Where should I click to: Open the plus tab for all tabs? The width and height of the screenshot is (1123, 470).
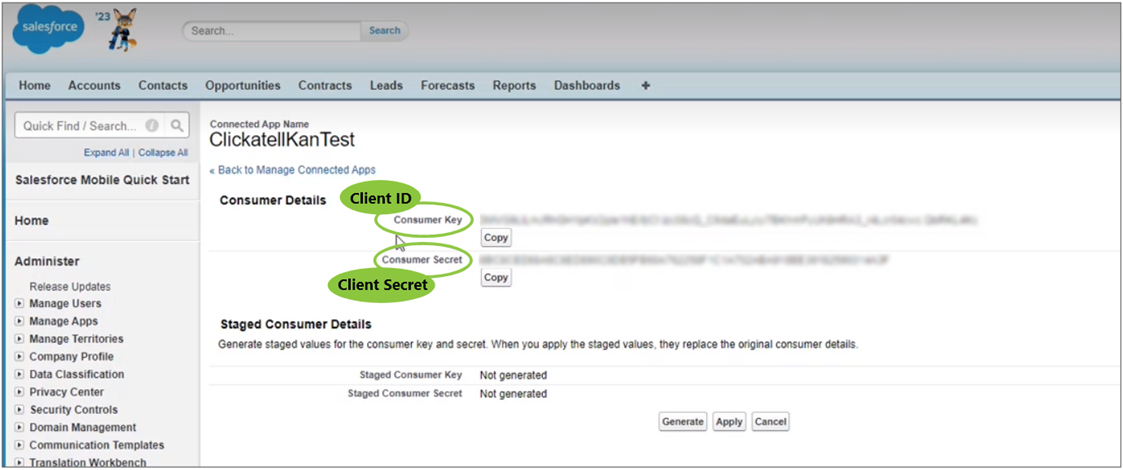[x=645, y=85]
